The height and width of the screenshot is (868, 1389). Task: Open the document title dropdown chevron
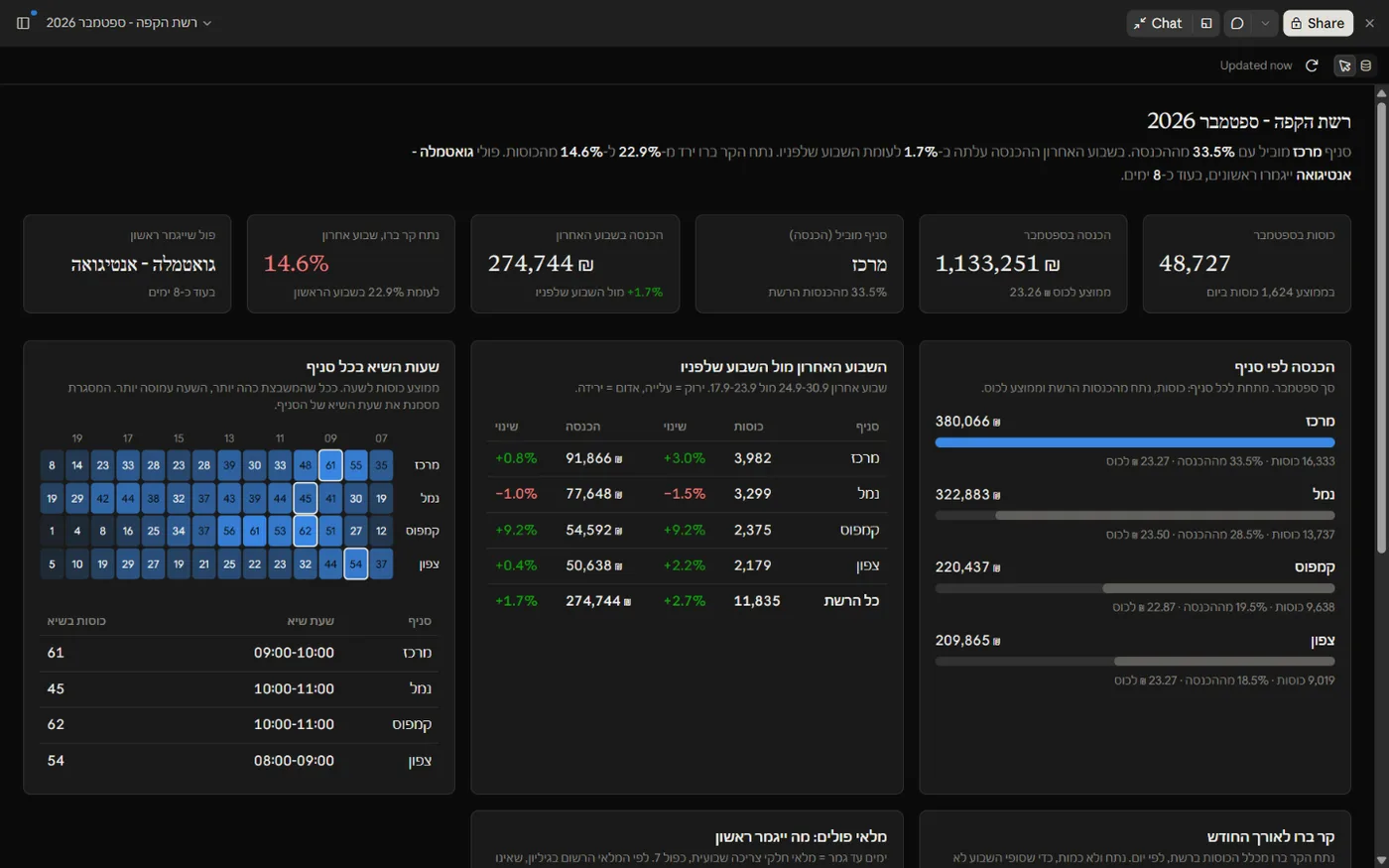coord(207,23)
